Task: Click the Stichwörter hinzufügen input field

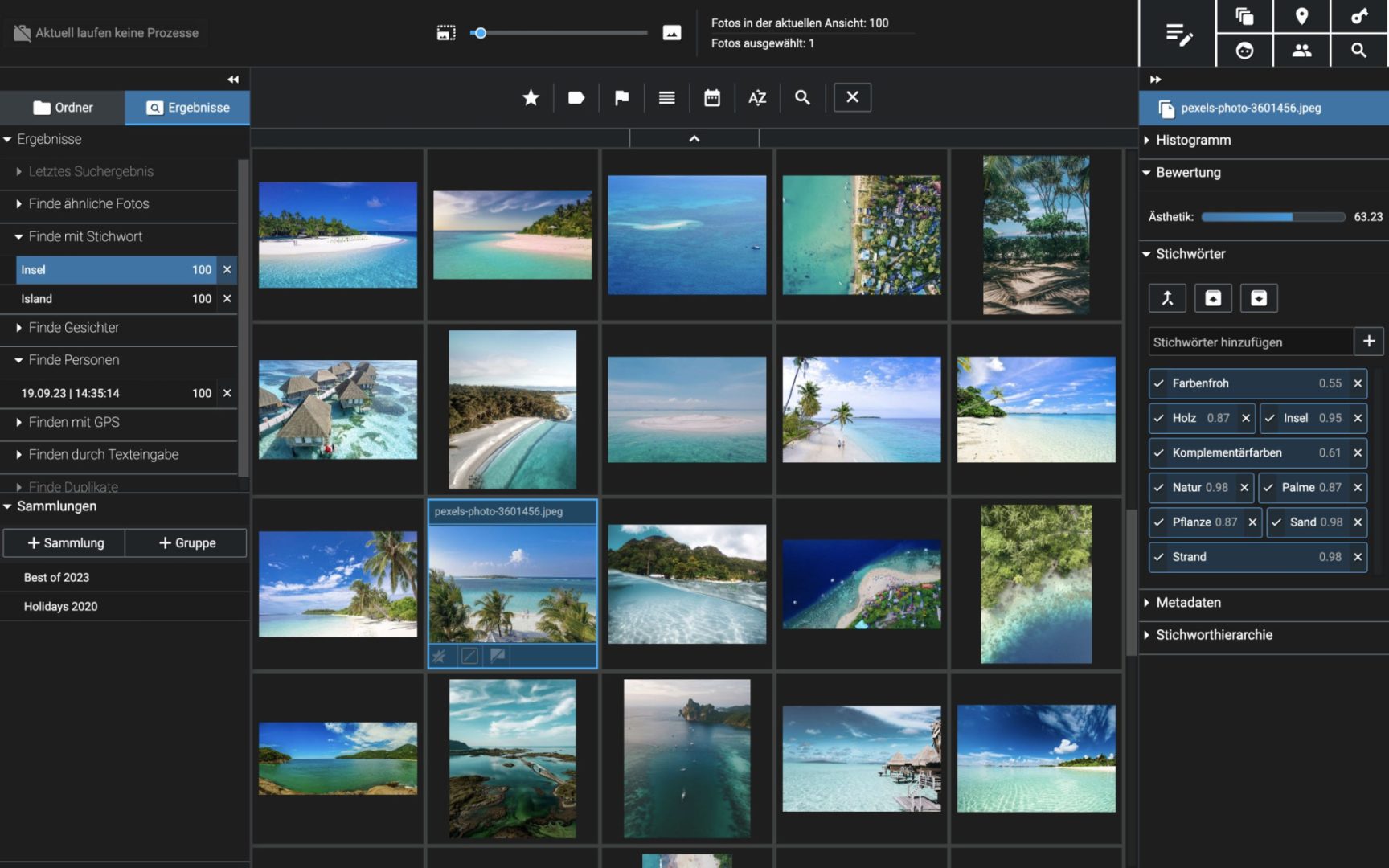Action: click(x=1250, y=342)
